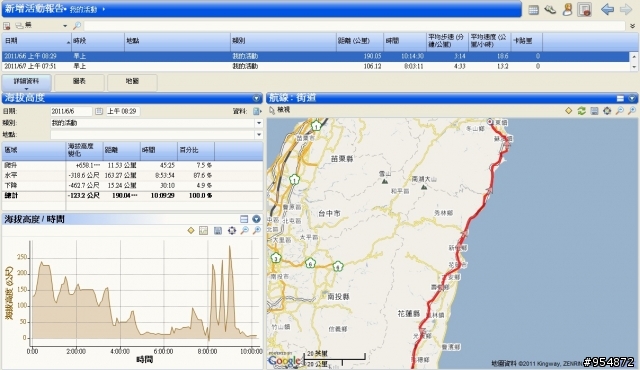Switch to the 圖表 tab

coord(79,82)
